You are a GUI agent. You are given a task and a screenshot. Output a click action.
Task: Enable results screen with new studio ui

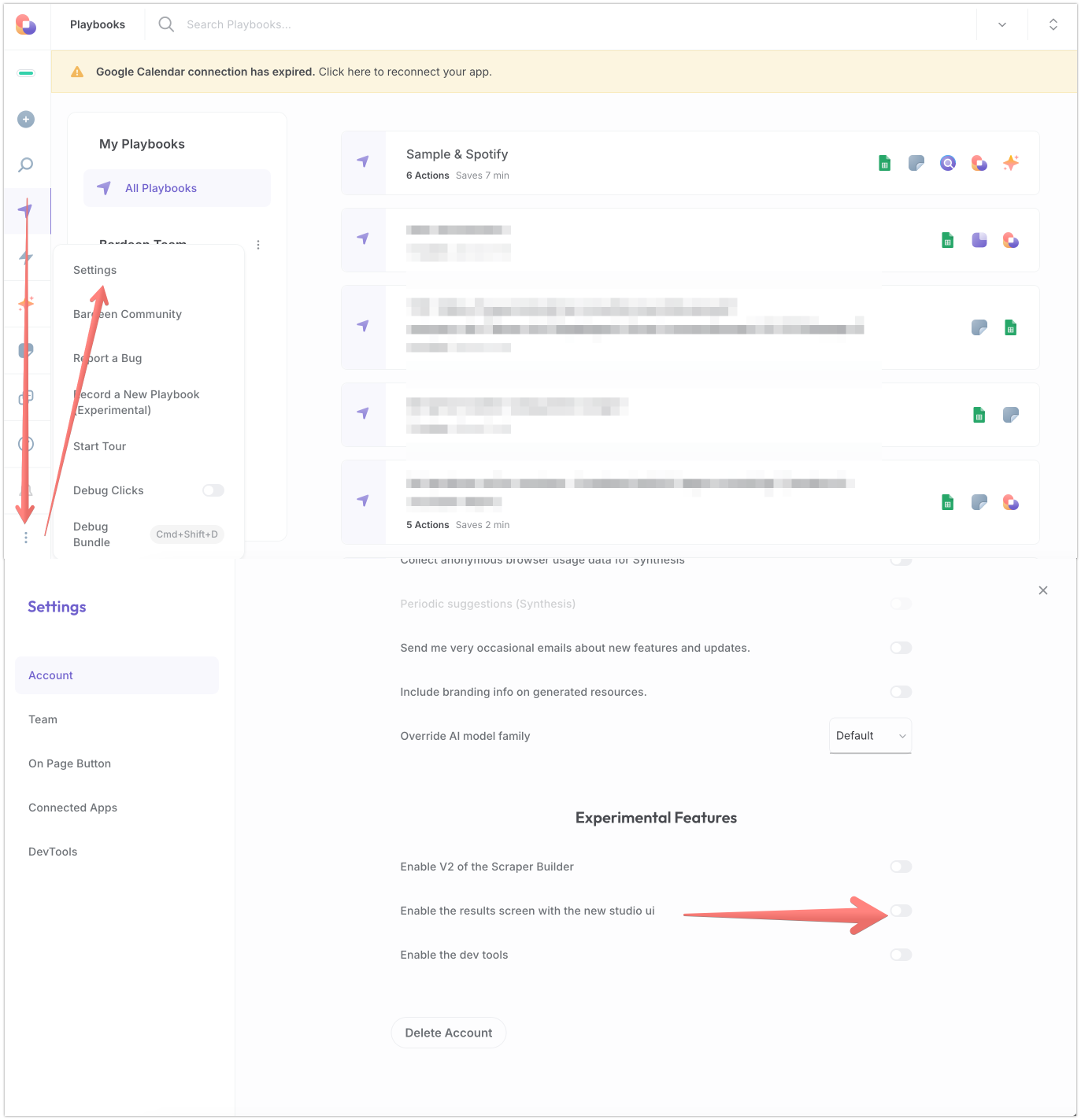pos(901,911)
